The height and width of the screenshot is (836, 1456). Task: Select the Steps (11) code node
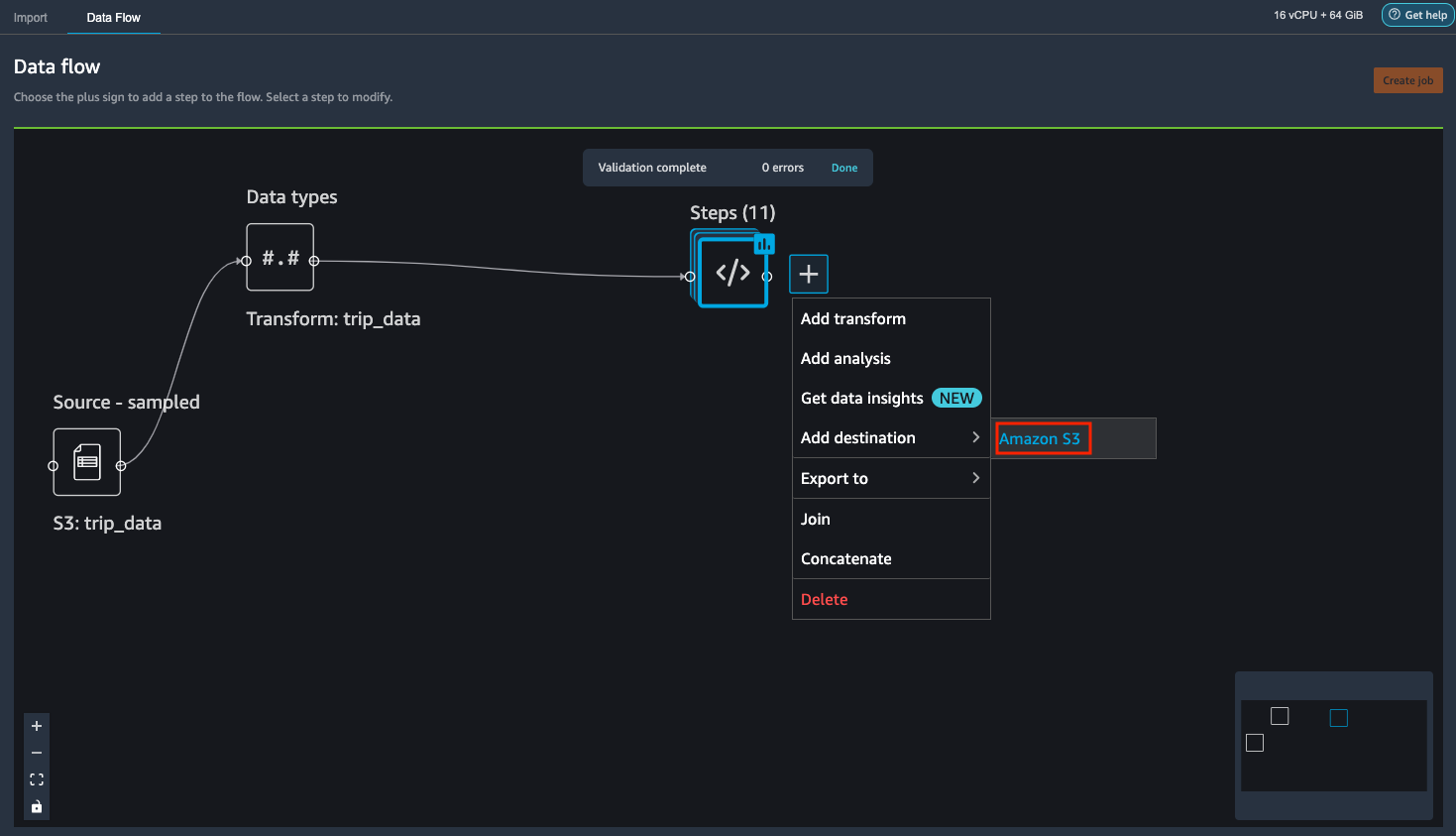click(x=732, y=272)
